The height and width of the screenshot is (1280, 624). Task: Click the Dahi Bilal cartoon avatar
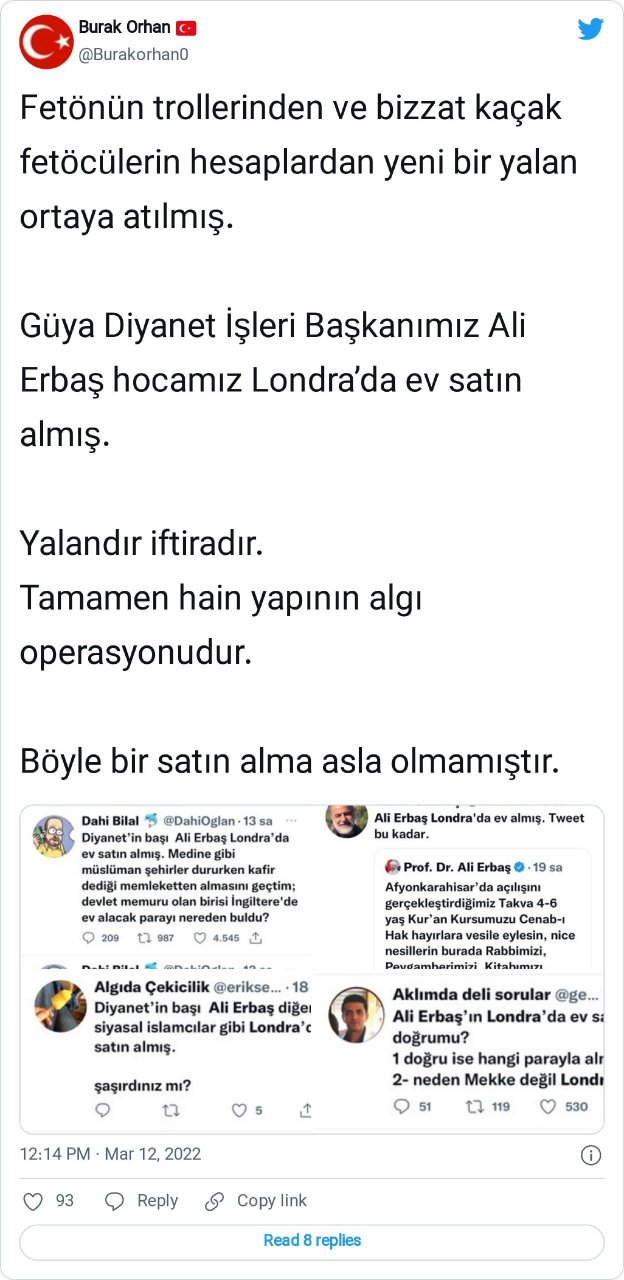(x=53, y=837)
